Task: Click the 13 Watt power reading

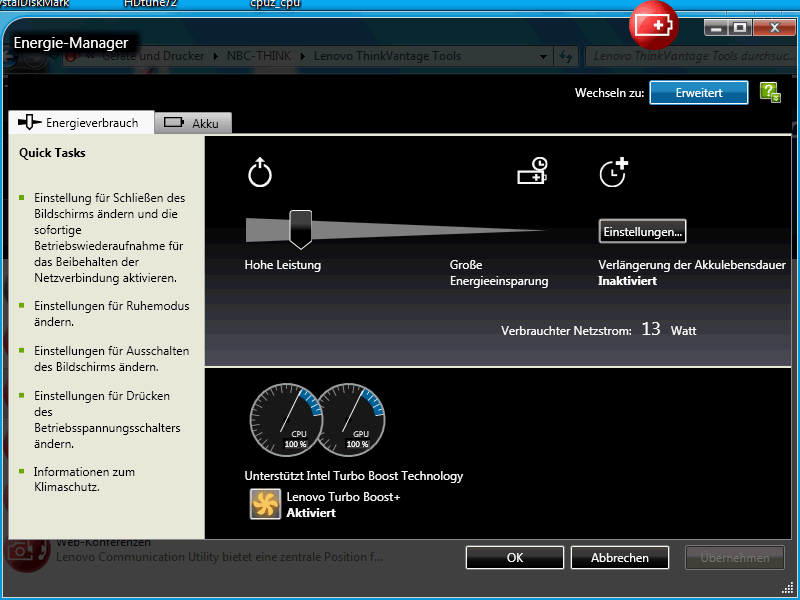Action: tap(668, 330)
